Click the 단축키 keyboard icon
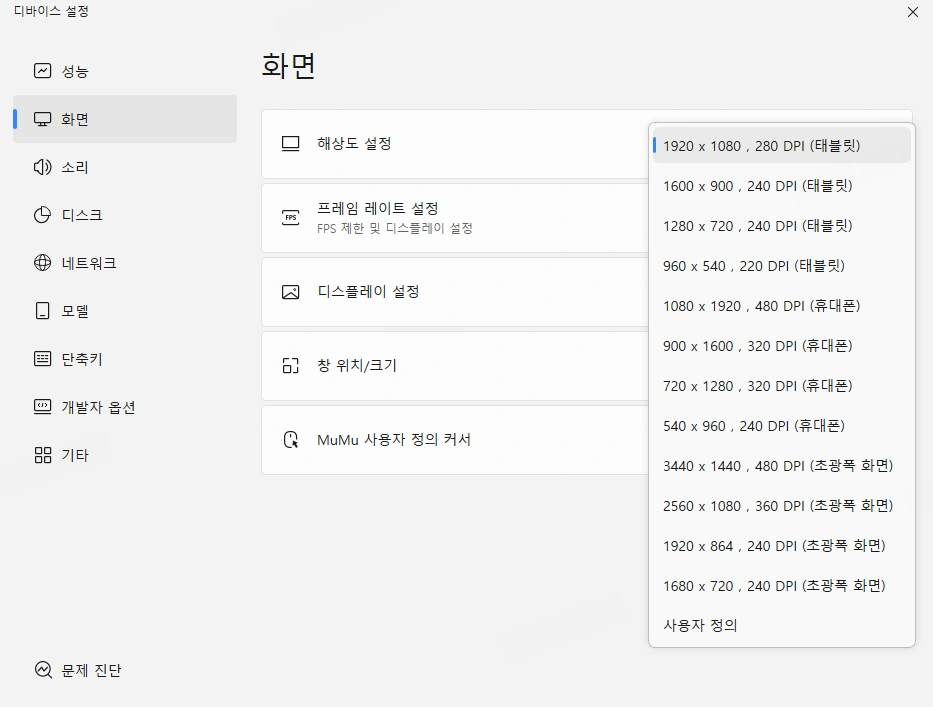The image size is (933, 707). pos(42,359)
